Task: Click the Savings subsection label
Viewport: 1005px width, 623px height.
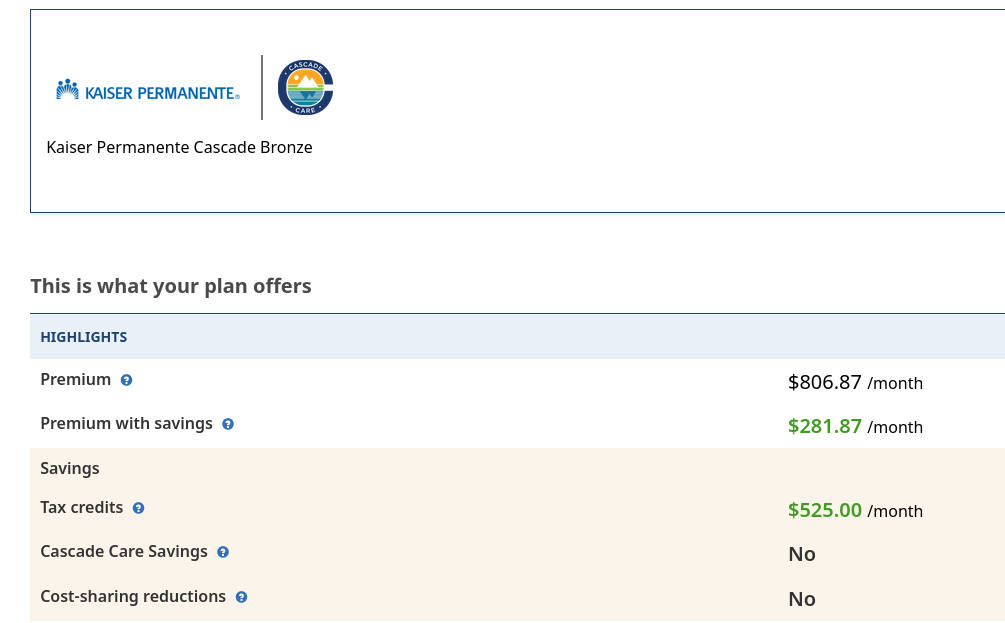Action: (x=70, y=468)
